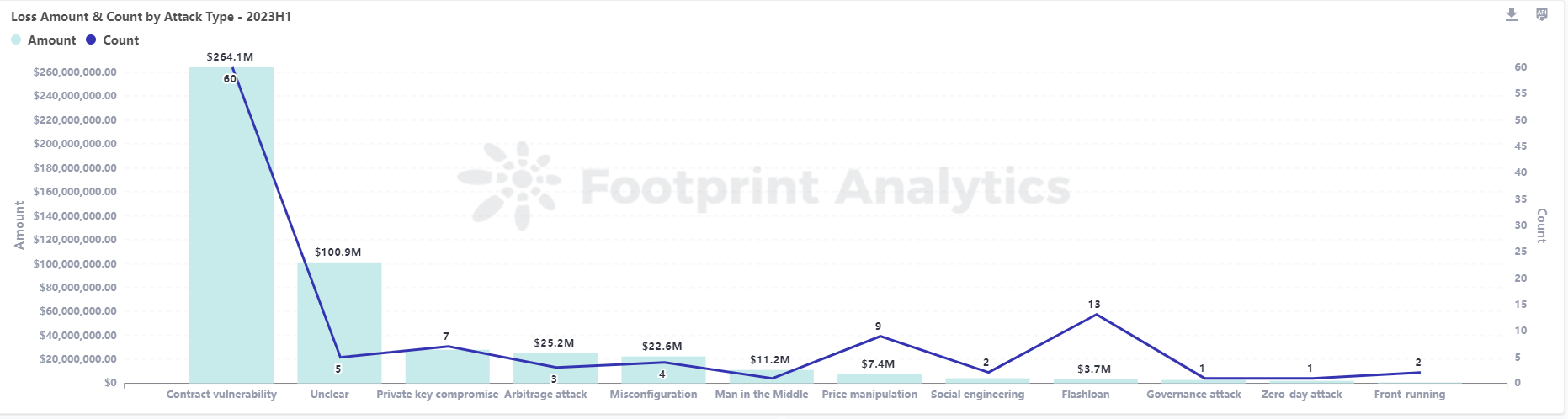Screen dimensions: 1568x419
Task: Click the Contract vulnerability bar
Action: pyautogui.click(x=231, y=225)
